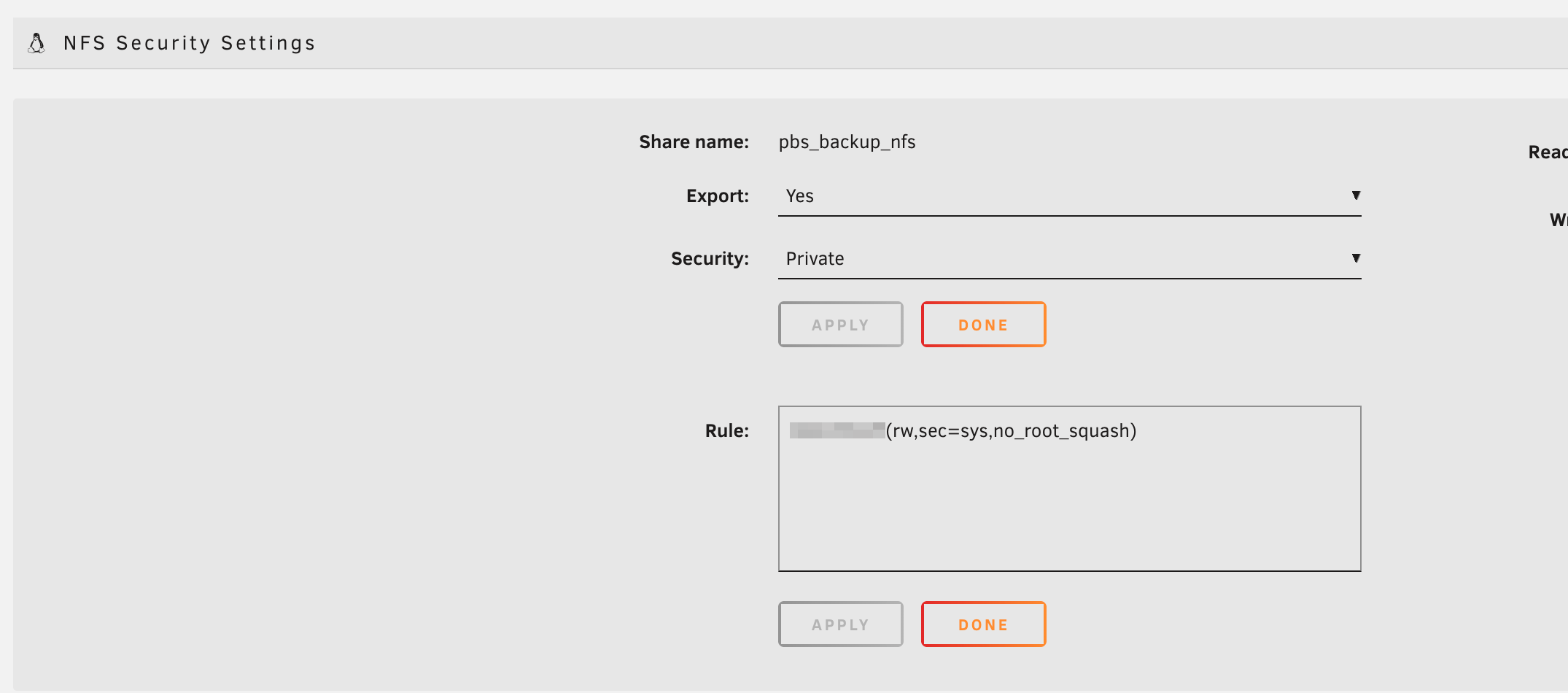Image resolution: width=1568 pixels, height=693 pixels.
Task: Click the Security dropdown arrow
Action: click(x=1356, y=258)
